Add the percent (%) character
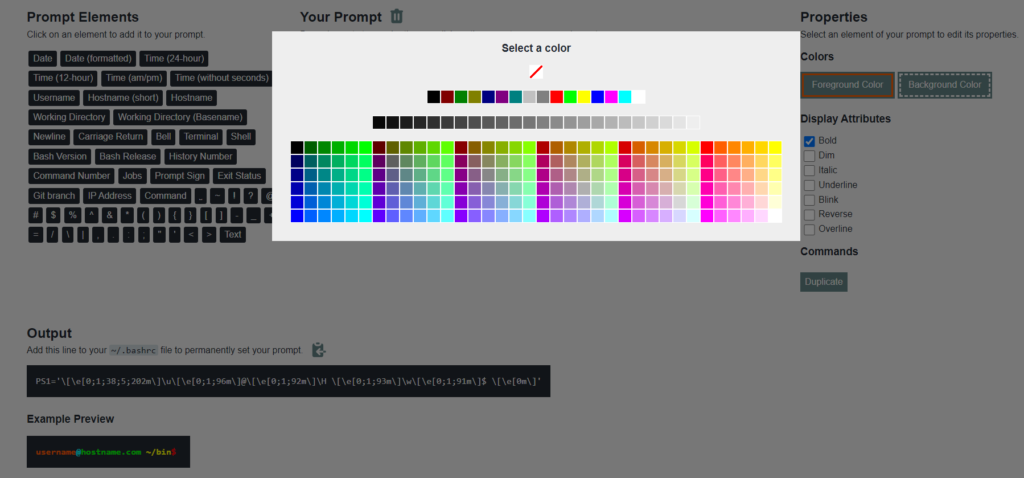Image resolution: width=1024 pixels, height=478 pixels. click(x=72, y=215)
